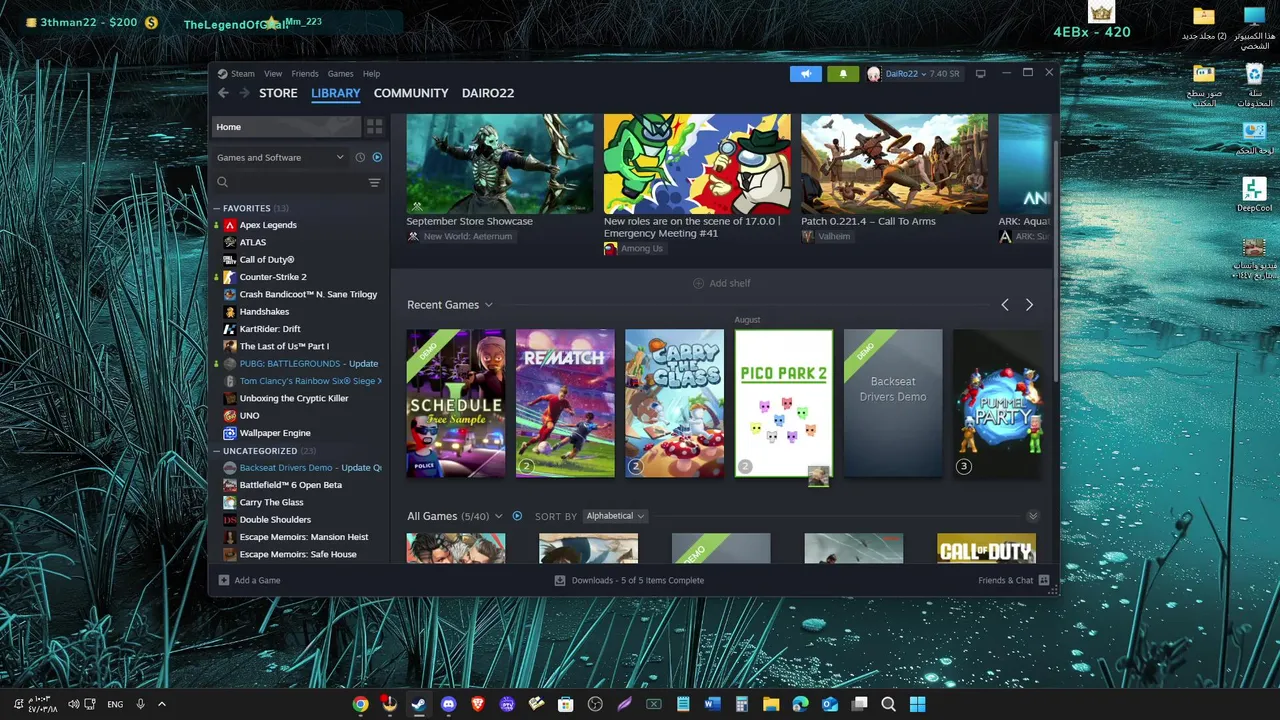This screenshot has width=1280, height=720.
Task: Open Recent Games shelf dropdown
Action: [489, 305]
